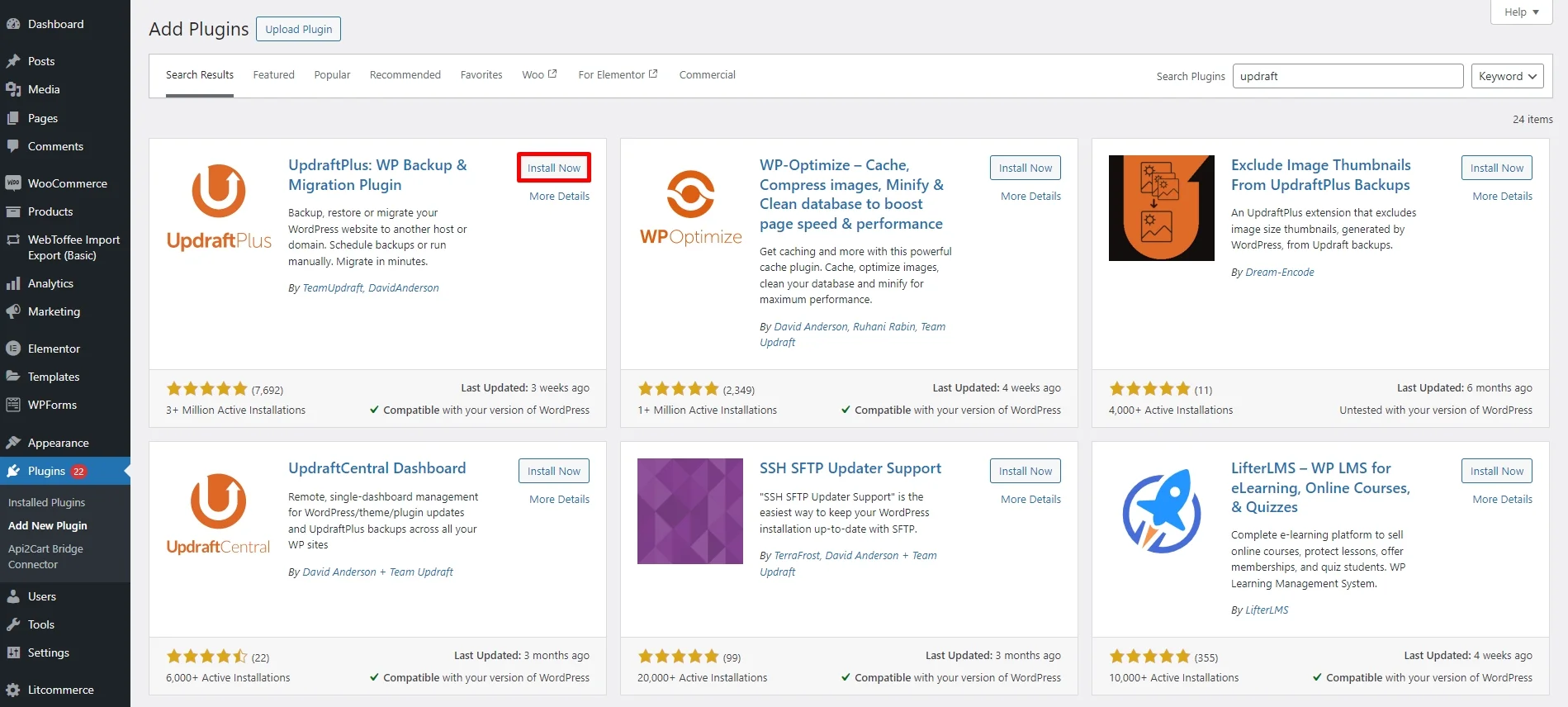
Task: Install the UpdraftPlus plugin now
Action: 554,168
